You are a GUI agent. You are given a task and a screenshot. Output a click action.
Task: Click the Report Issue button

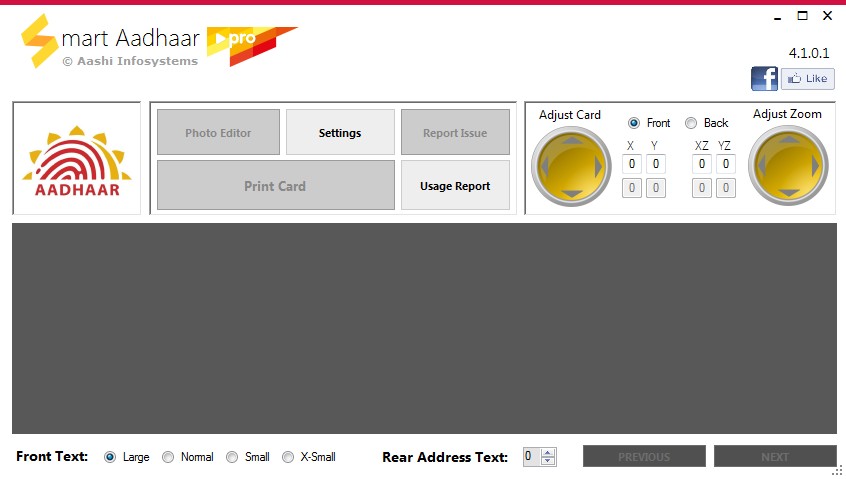coord(455,132)
